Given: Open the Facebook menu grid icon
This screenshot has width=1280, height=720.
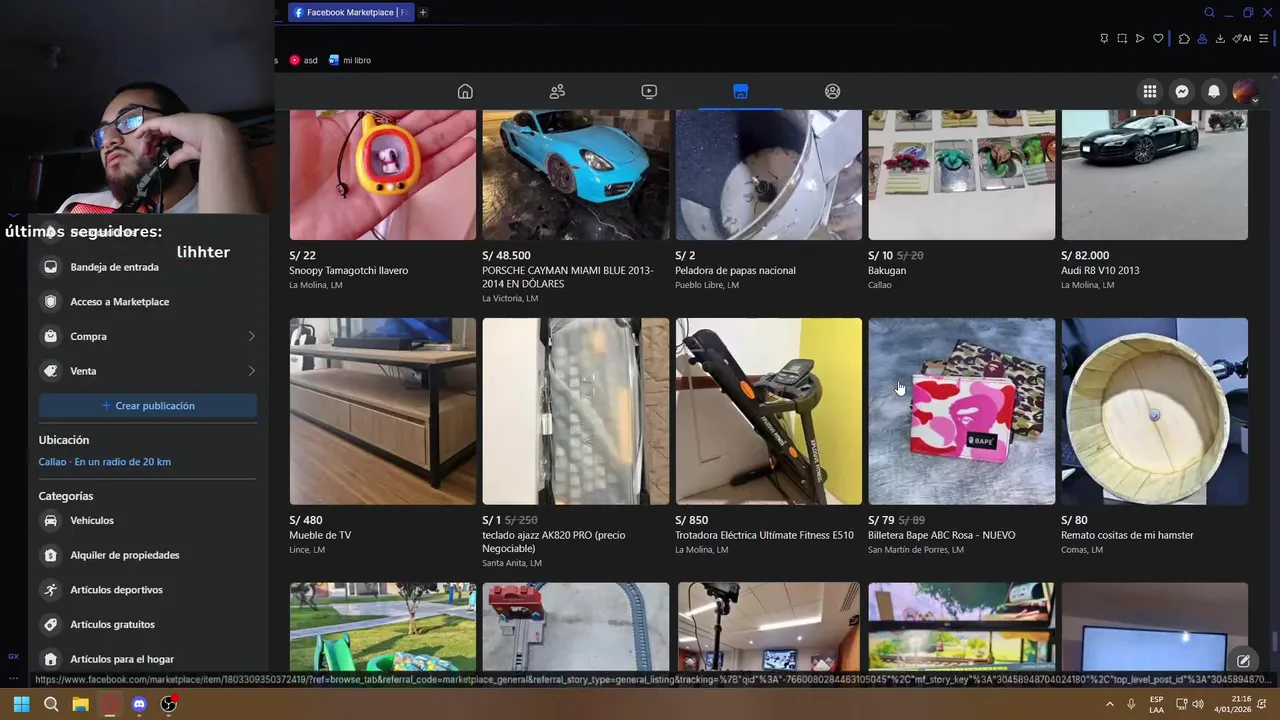Looking at the screenshot, I should [x=1150, y=91].
